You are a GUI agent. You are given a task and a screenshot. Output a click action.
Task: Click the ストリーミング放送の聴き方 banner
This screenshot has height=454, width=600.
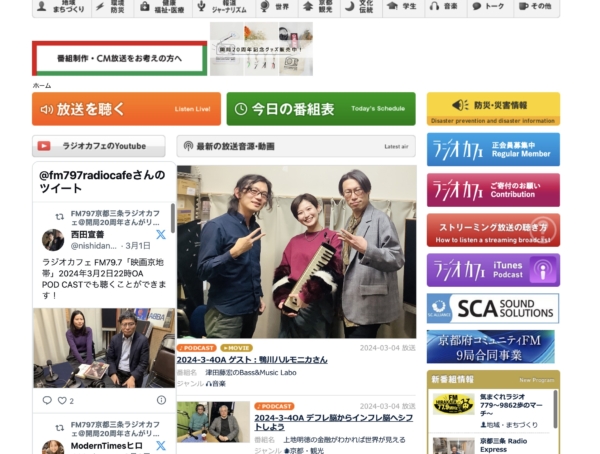[492, 230]
